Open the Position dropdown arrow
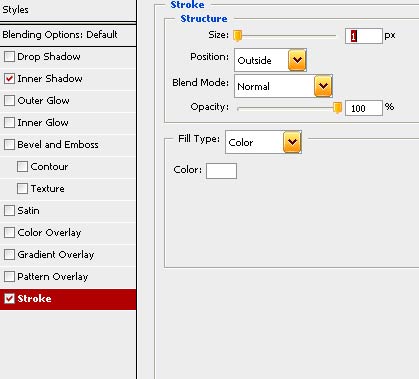This screenshot has width=419, height=379. (x=297, y=60)
